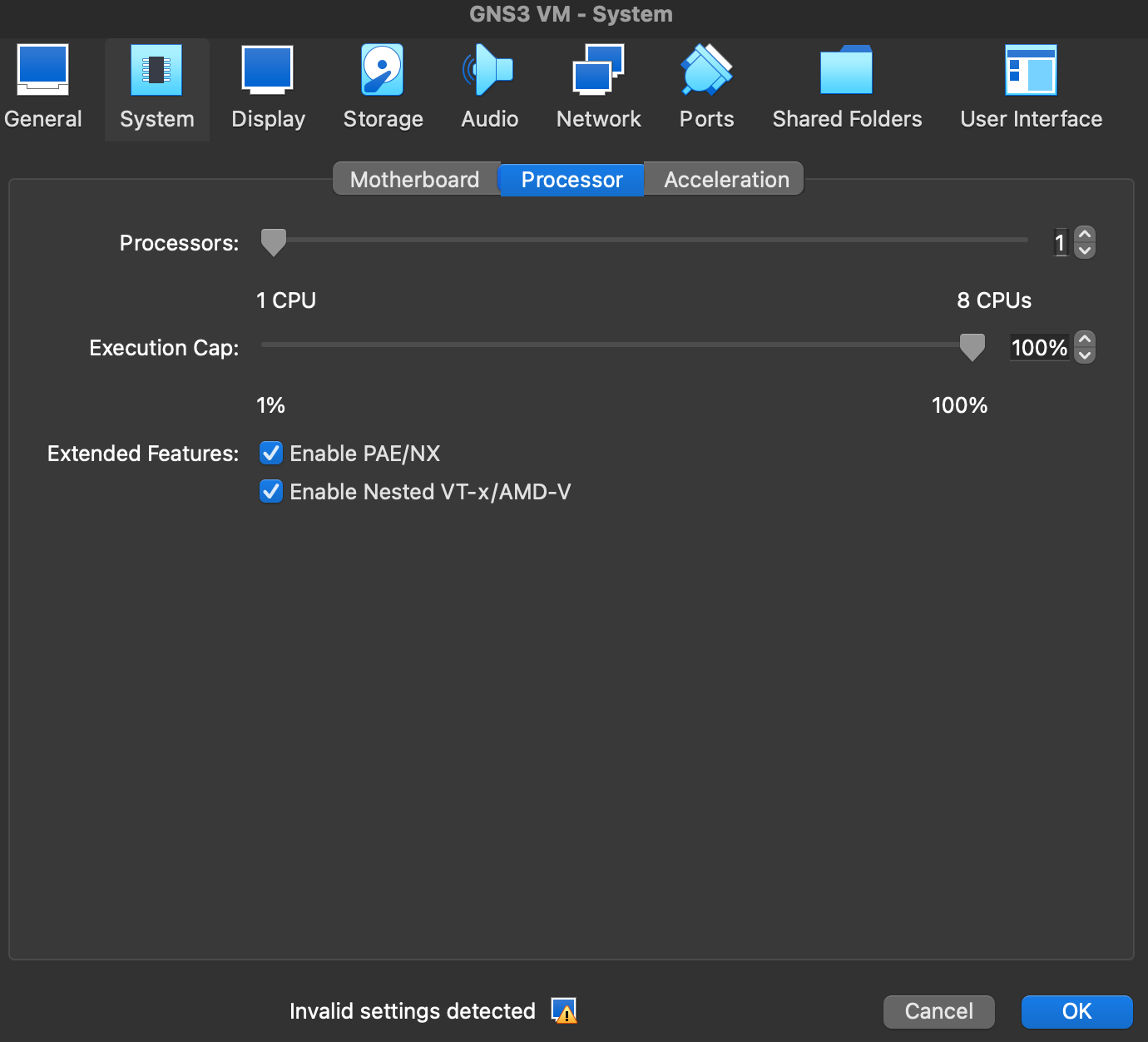Open Shared Folders settings
Viewport: 1148px width, 1042px height.
pos(846,83)
